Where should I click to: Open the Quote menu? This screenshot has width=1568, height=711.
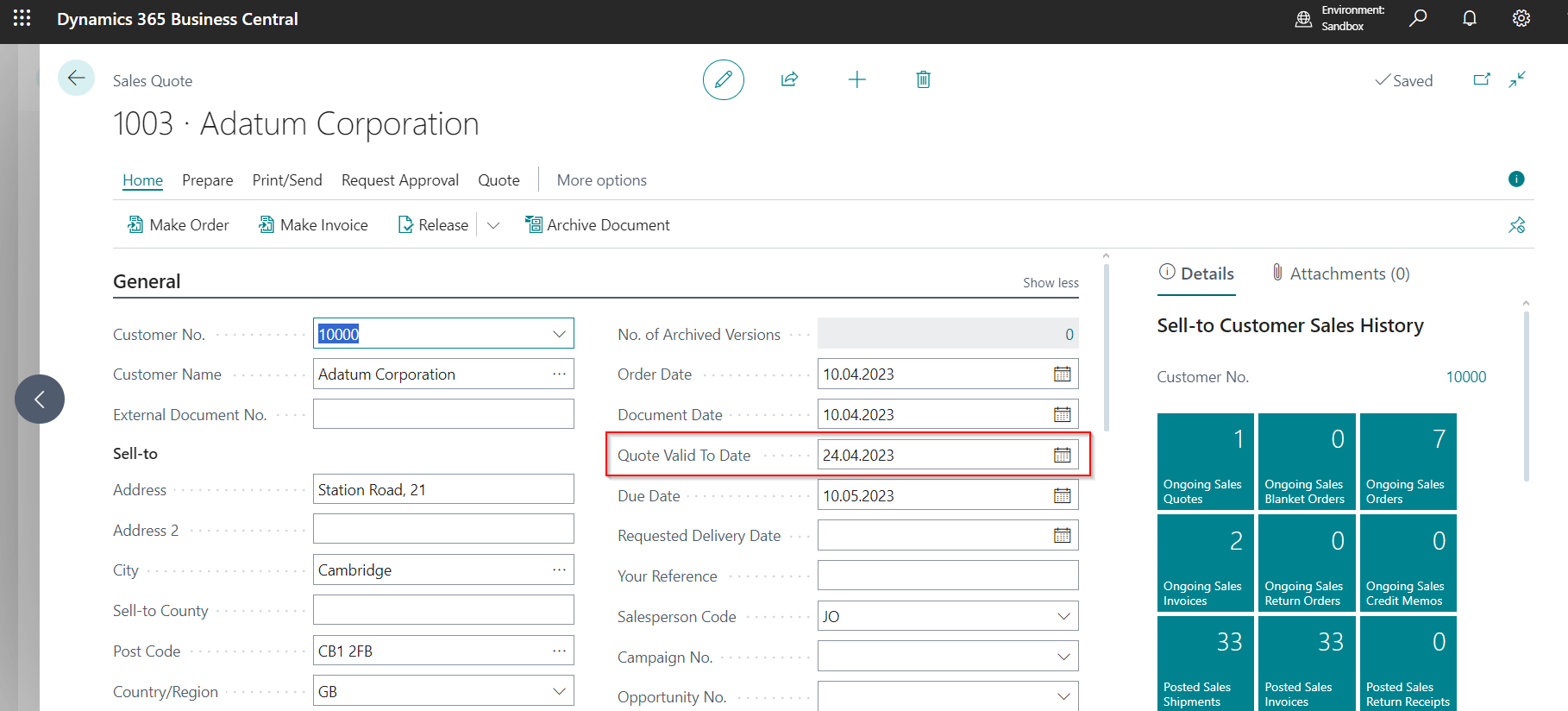pyautogui.click(x=499, y=180)
